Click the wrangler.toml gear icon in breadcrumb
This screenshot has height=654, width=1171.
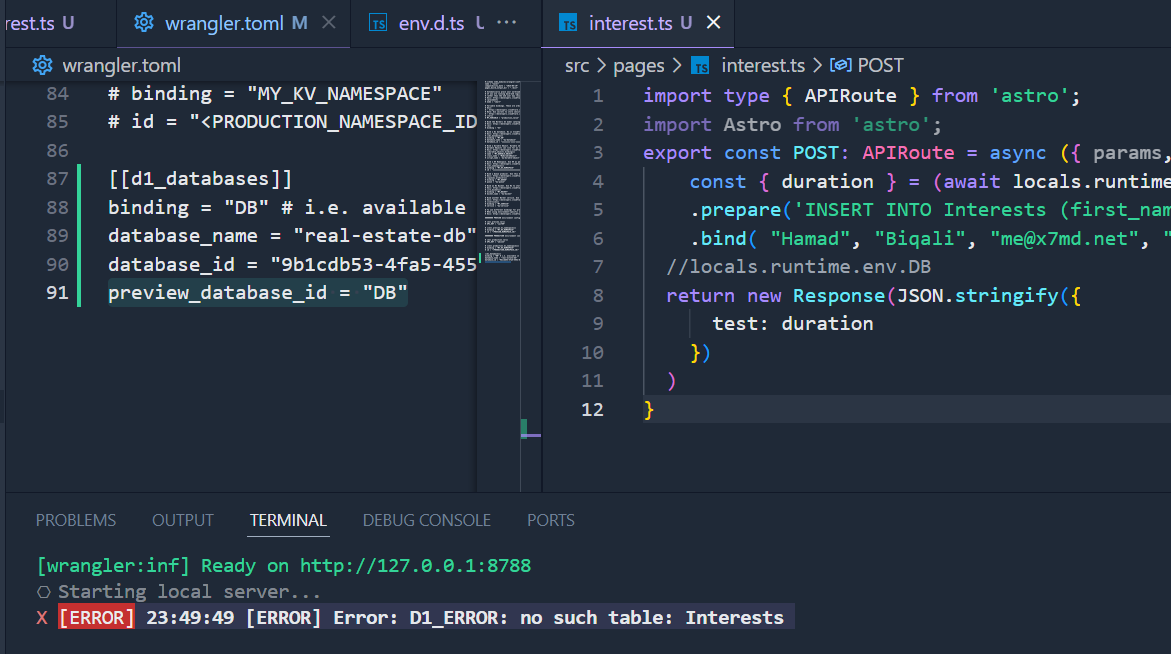[x=43, y=66]
